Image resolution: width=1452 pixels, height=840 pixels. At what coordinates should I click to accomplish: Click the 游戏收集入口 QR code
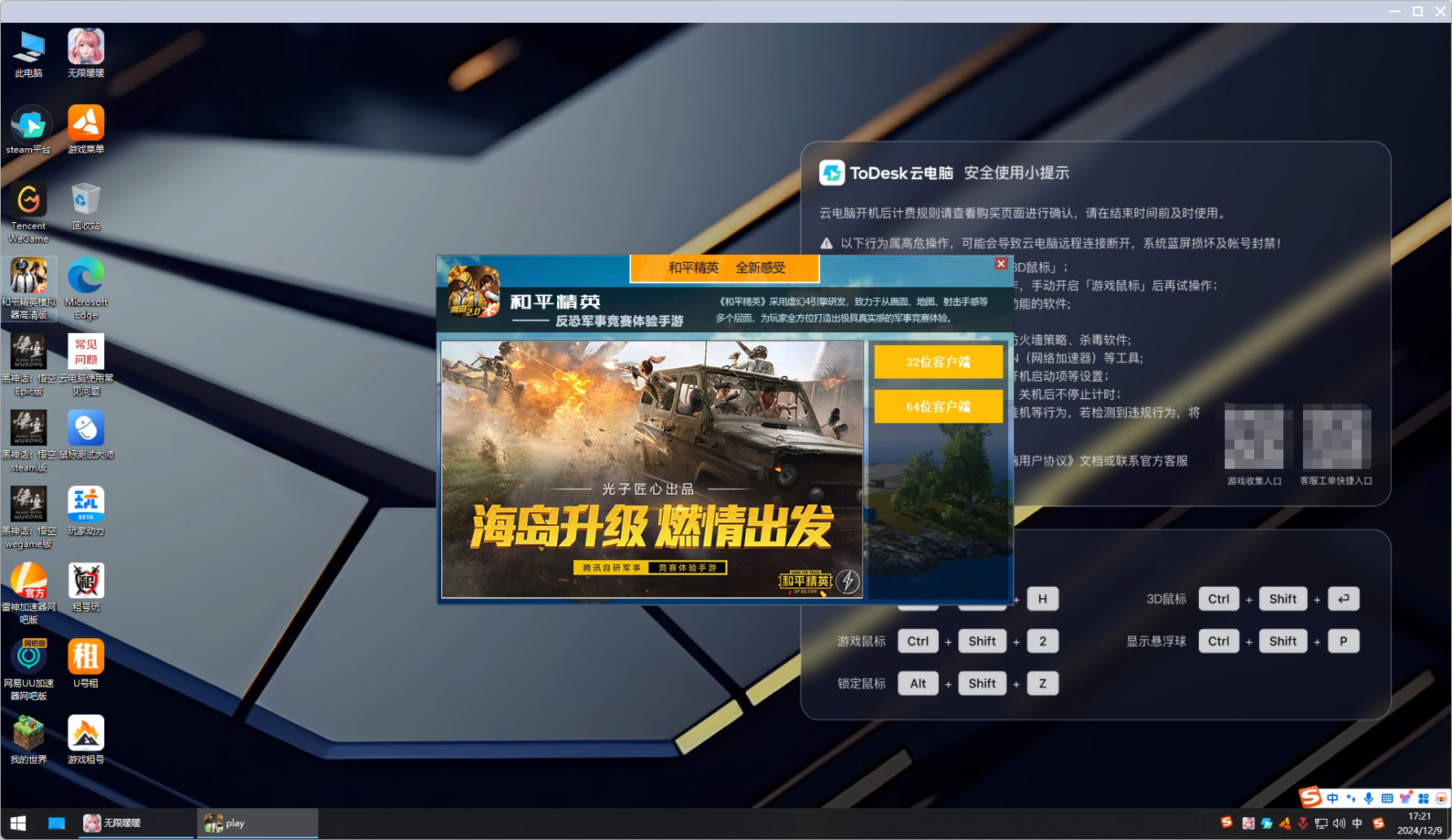(x=1254, y=437)
